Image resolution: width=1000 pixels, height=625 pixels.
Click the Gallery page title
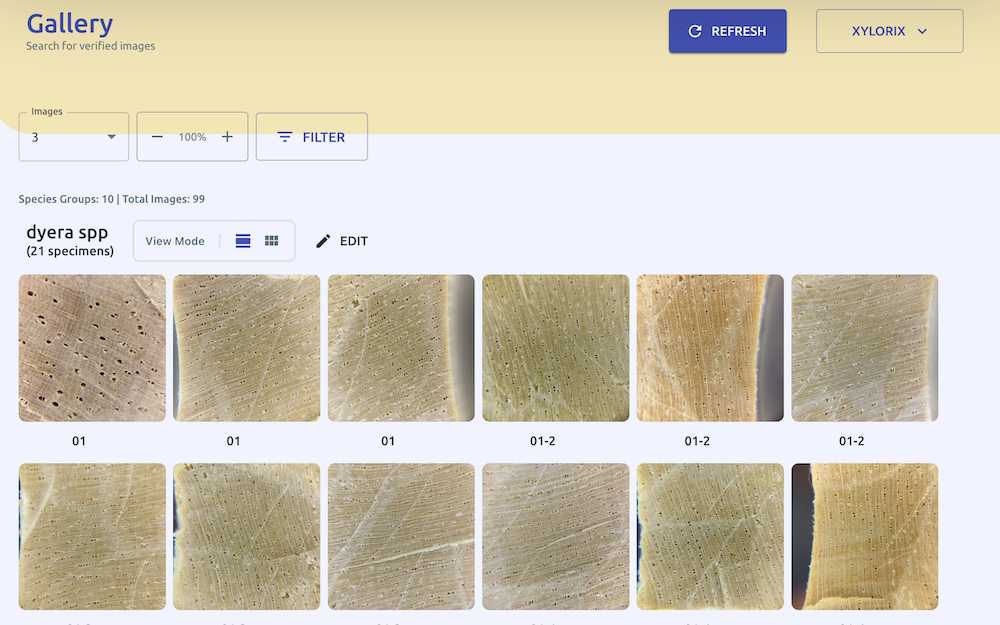click(x=69, y=23)
